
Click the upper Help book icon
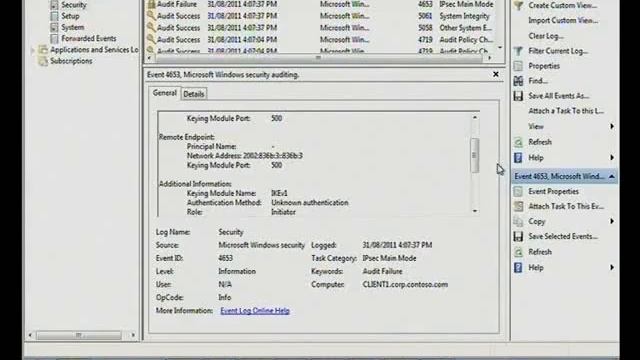(x=518, y=158)
